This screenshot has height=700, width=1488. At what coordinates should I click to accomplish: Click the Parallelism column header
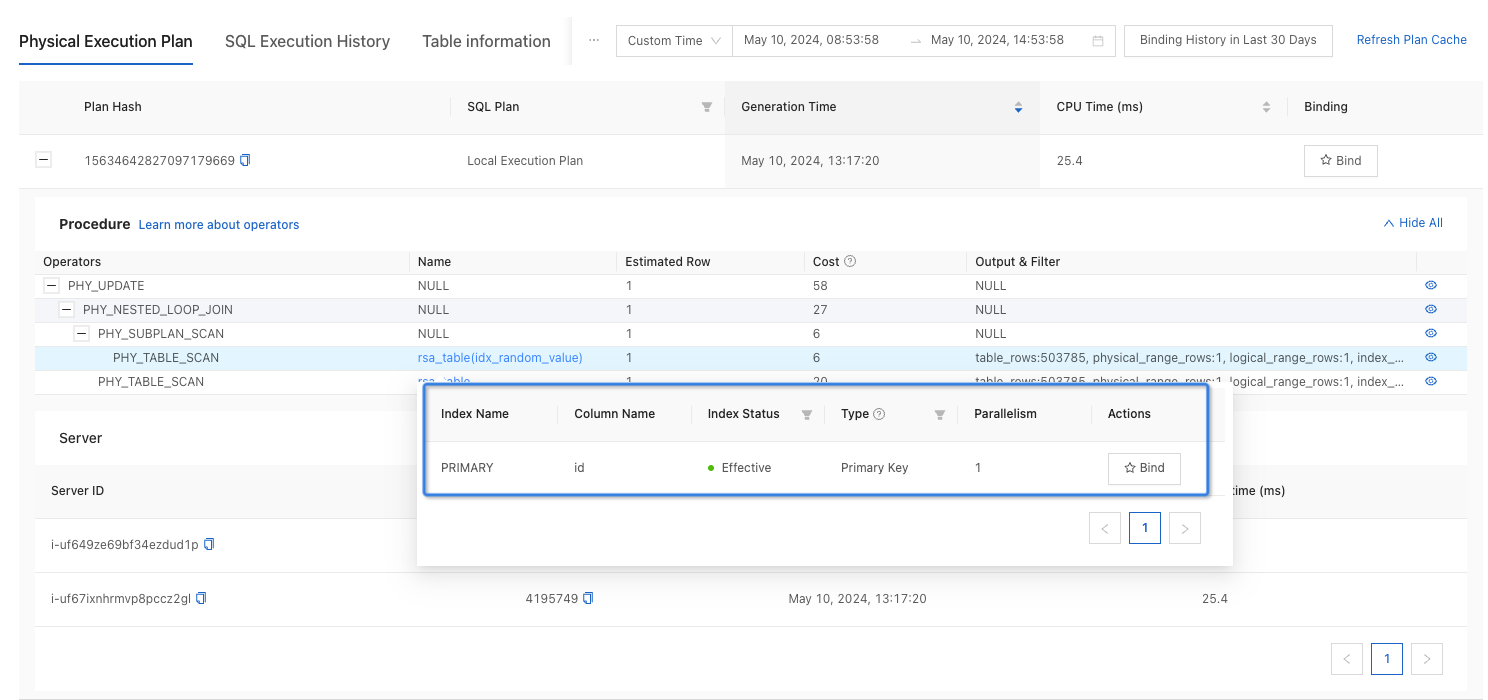click(1006, 414)
